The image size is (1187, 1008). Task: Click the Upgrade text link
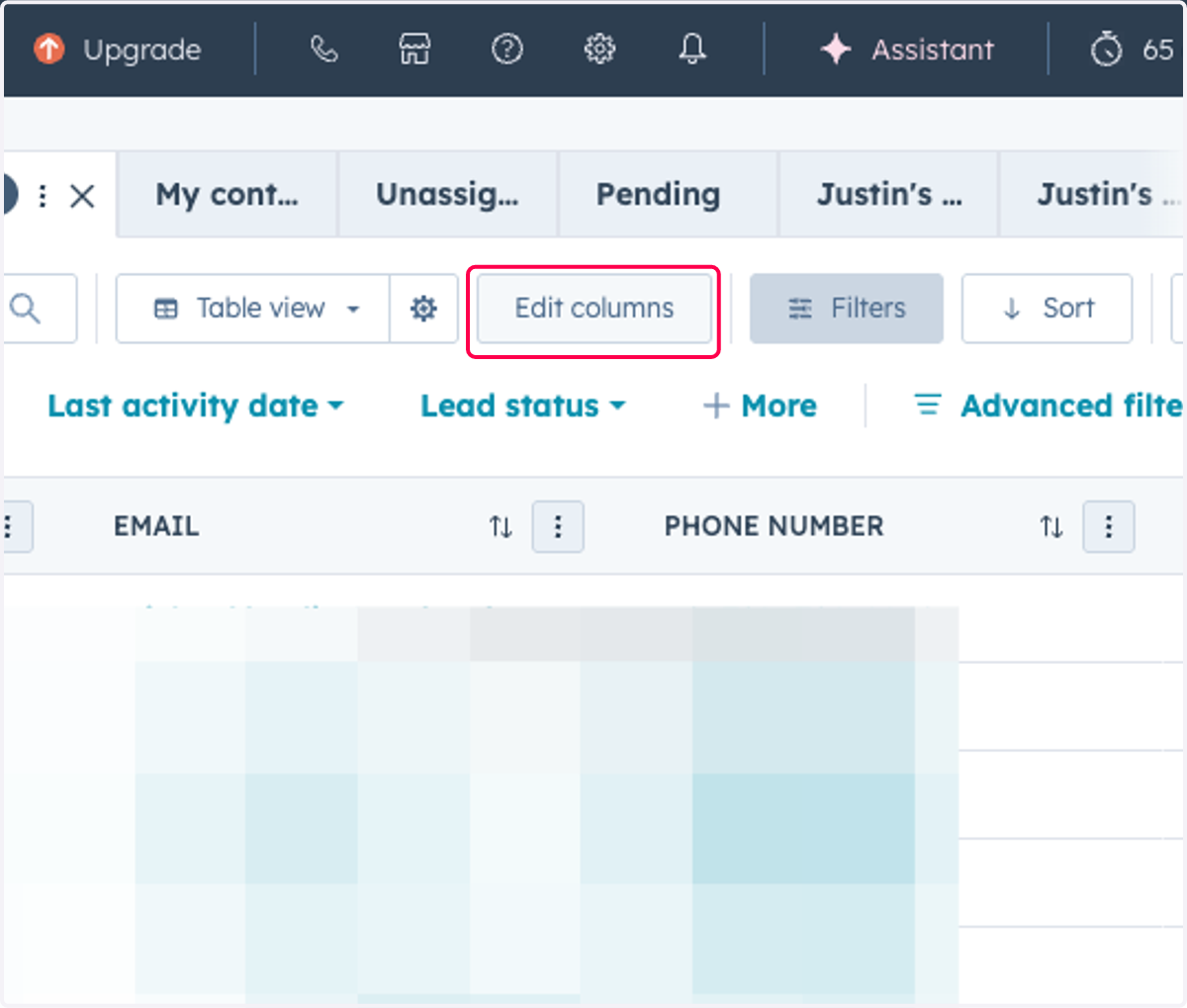142,49
